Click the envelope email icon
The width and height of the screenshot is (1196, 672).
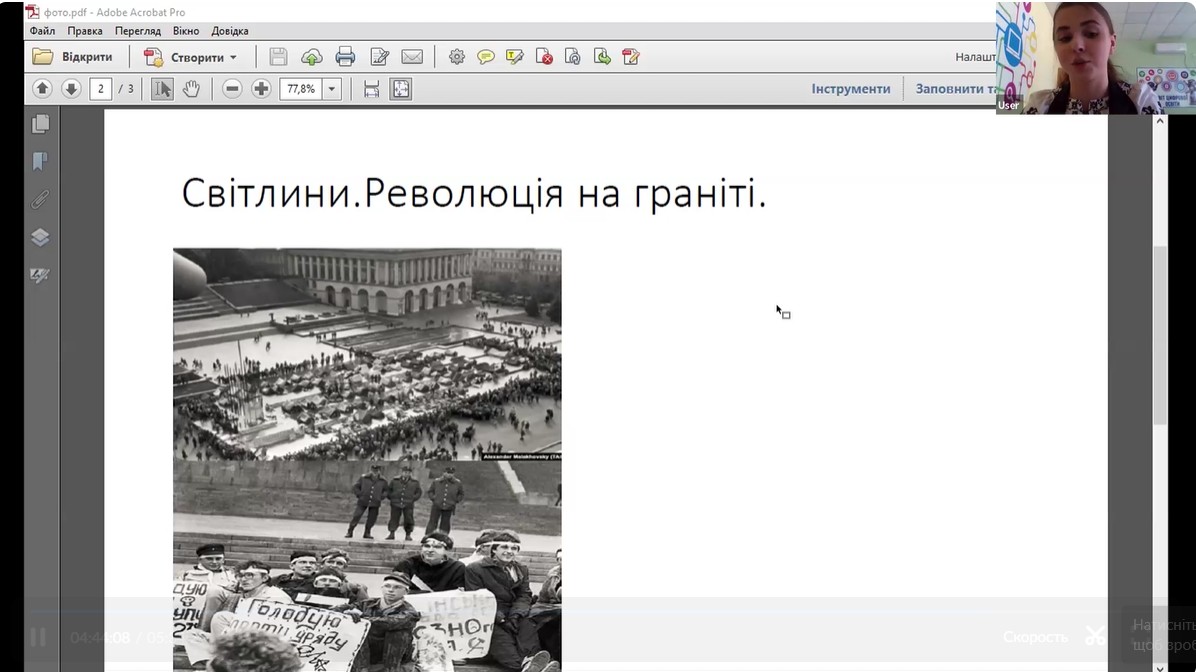(412, 57)
